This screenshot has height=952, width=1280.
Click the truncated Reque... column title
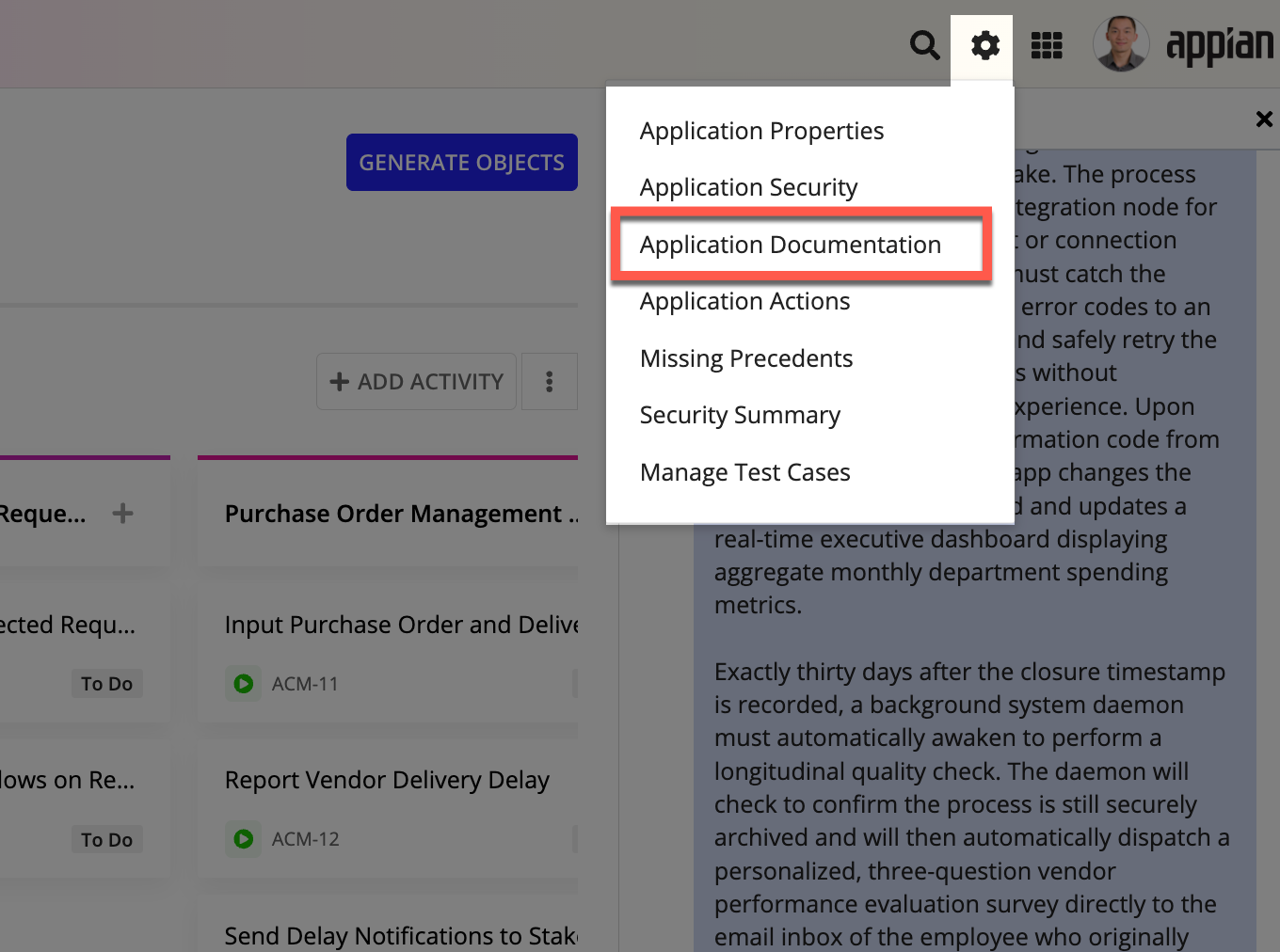[x=42, y=514]
